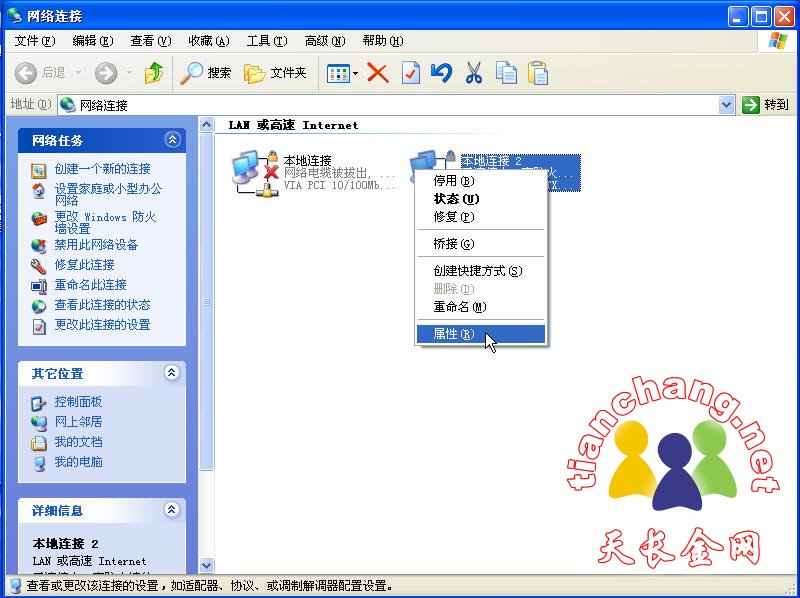Click the Views grid icon

[338, 73]
